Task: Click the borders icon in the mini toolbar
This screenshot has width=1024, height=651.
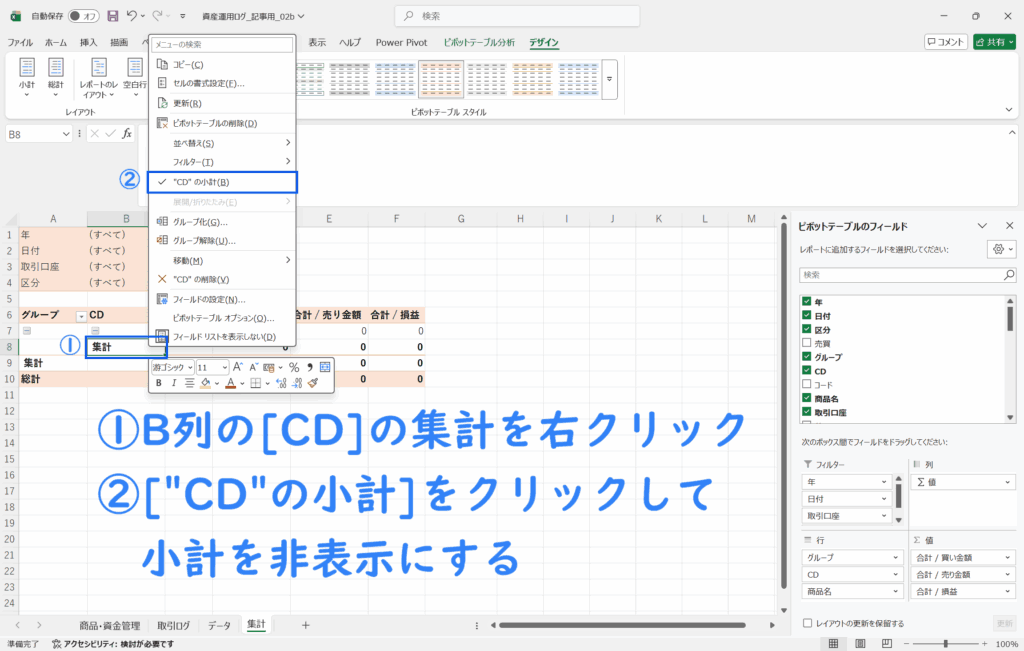Action: [x=255, y=382]
